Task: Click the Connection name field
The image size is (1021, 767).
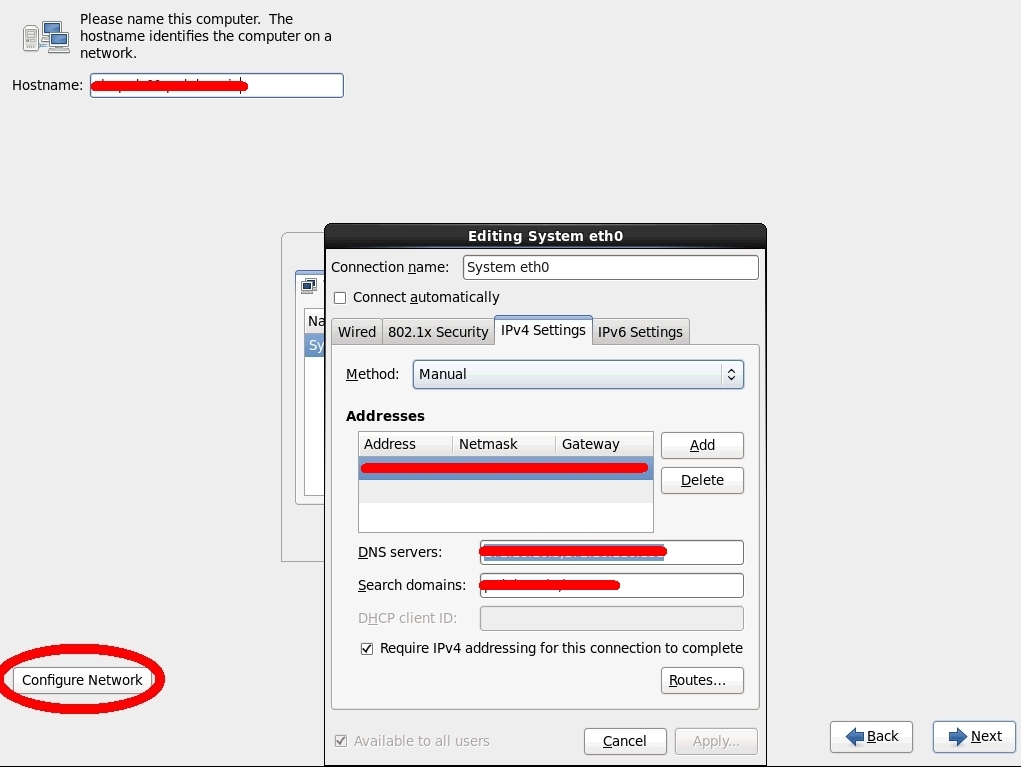Action: coord(610,267)
